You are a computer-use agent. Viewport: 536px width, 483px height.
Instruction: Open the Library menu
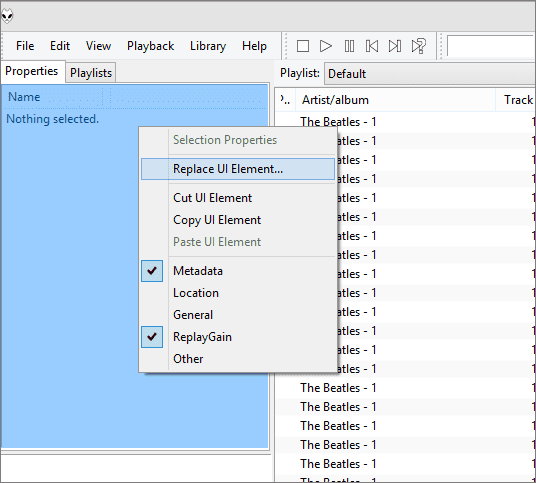point(208,46)
